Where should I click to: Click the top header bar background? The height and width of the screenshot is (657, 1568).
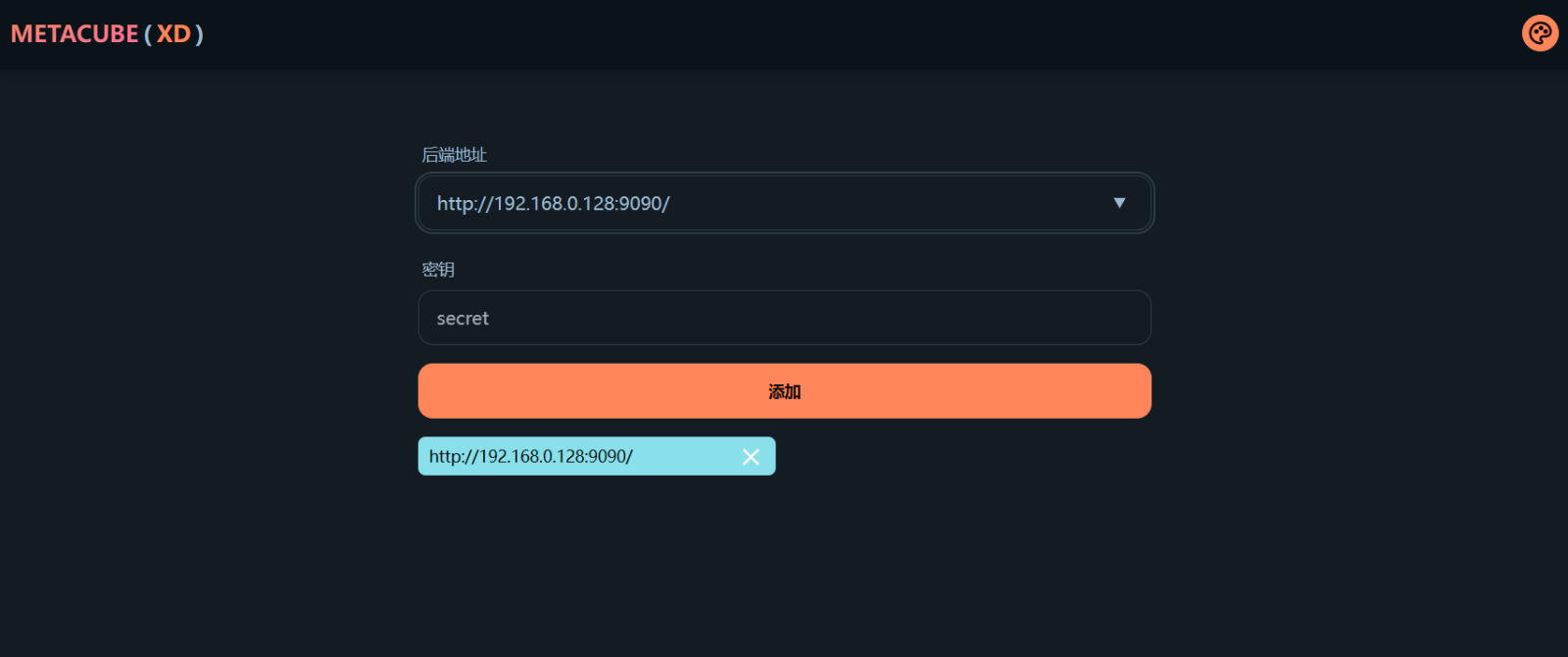click(x=784, y=34)
